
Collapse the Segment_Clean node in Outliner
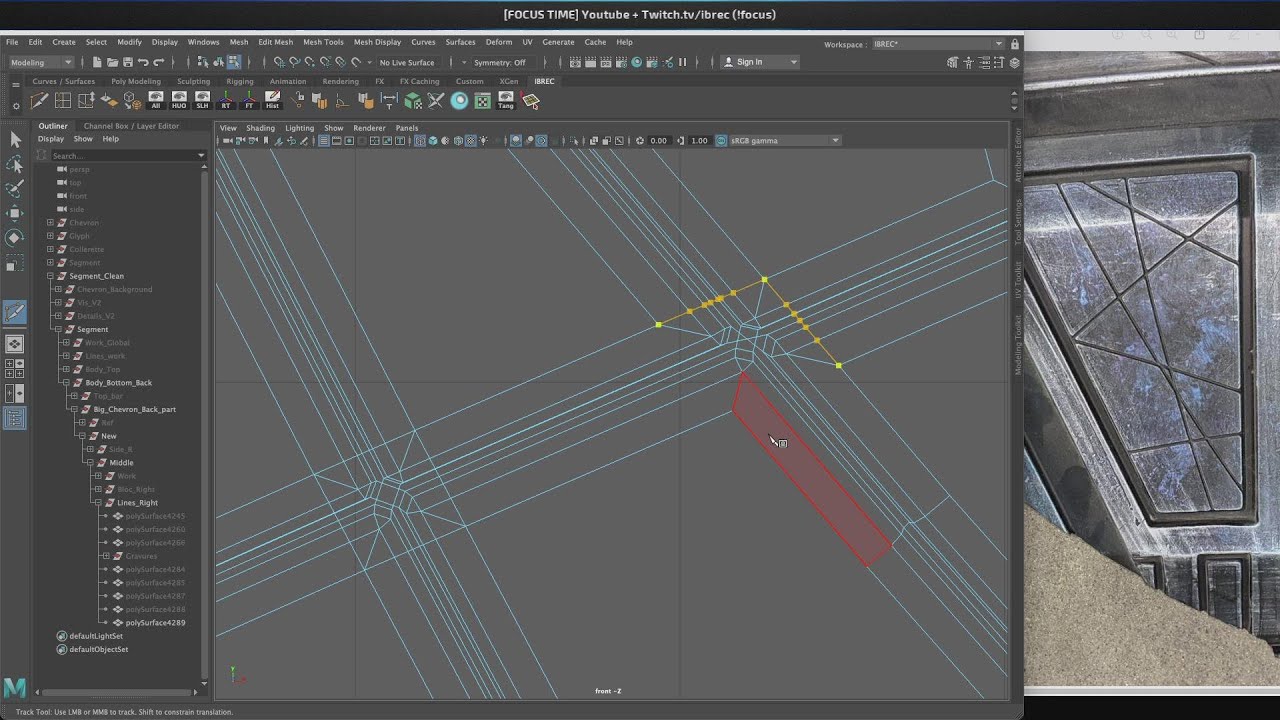tap(50, 276)
